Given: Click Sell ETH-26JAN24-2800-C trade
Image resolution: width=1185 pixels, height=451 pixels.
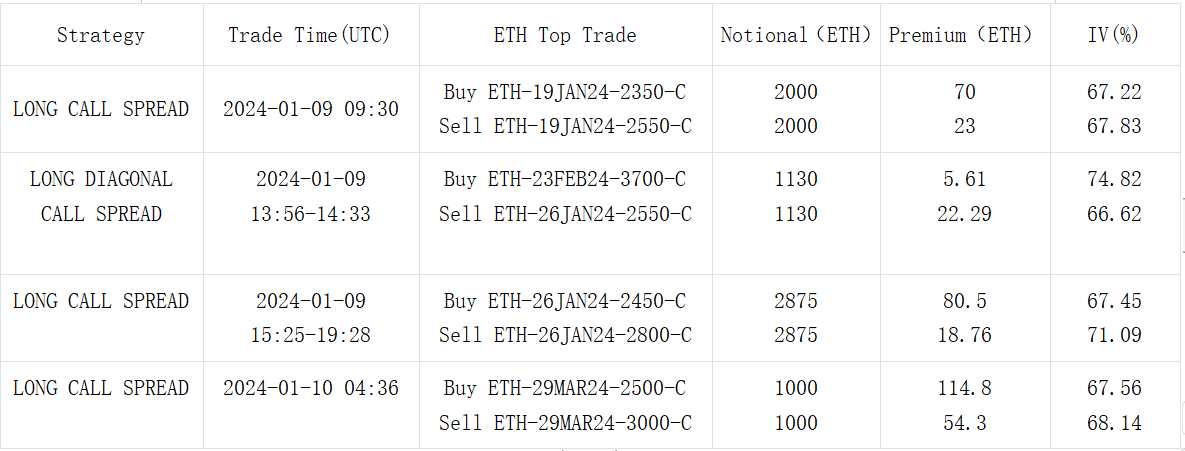Looking at the screenshot, I should [565, 335].
